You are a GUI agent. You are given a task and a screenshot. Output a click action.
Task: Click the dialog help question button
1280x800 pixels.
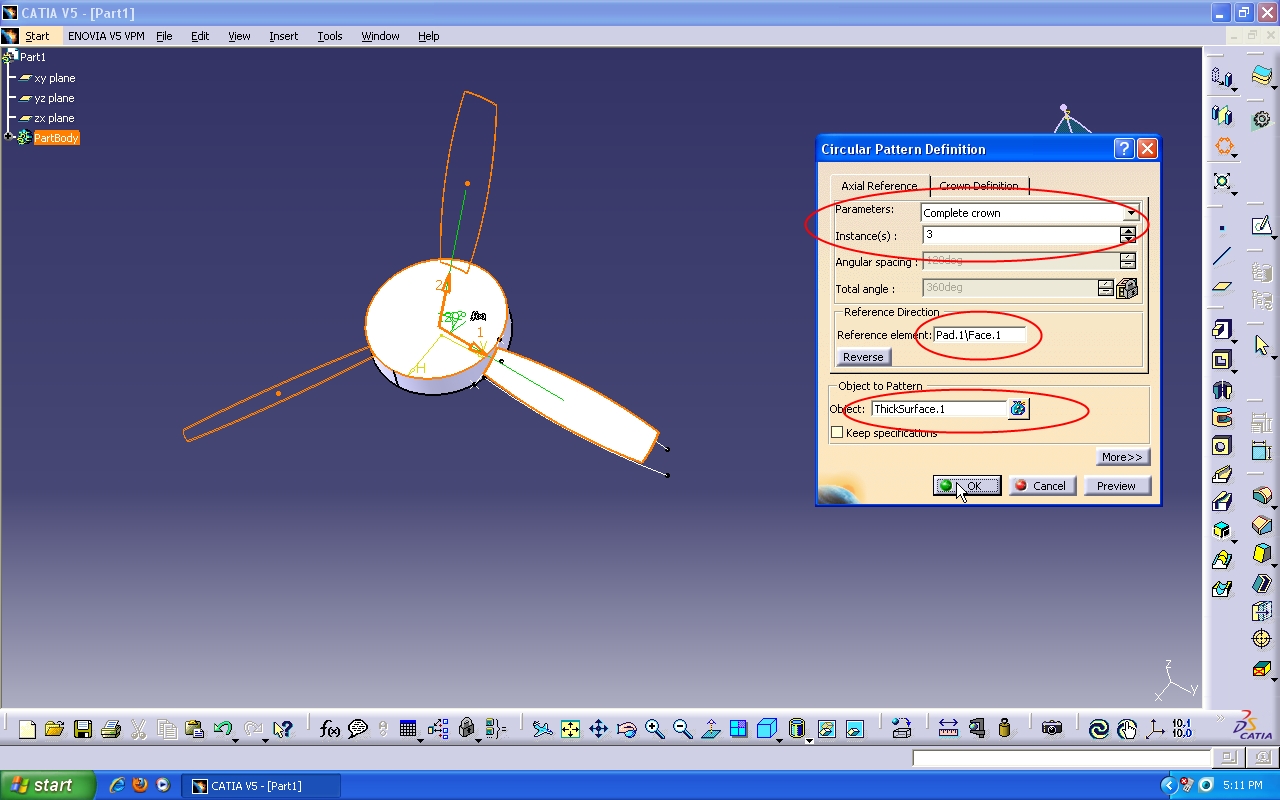tap(1124, 149)
